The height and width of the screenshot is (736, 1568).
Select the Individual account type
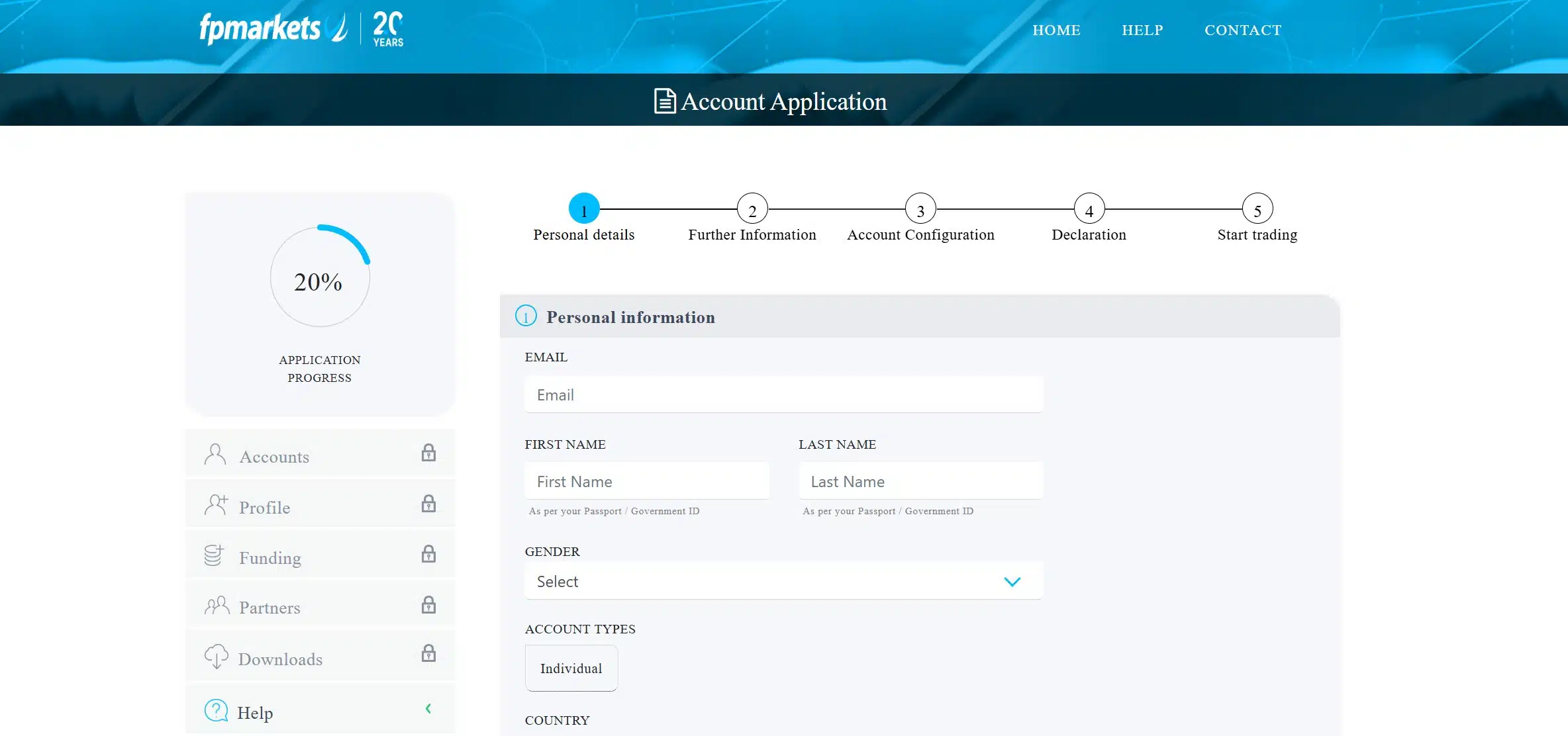(x=571, y=668)
